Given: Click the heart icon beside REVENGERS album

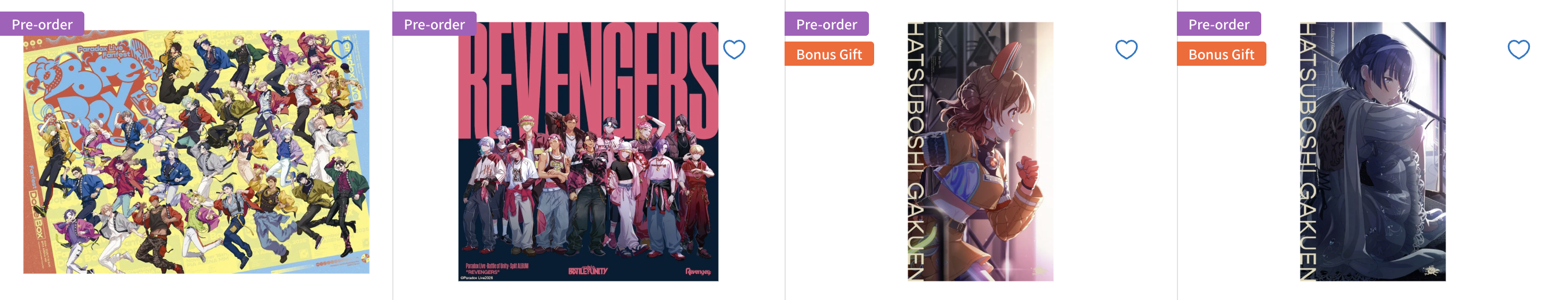Looking at the screenshot, I should pyautogui.click(x=734, y=49).
